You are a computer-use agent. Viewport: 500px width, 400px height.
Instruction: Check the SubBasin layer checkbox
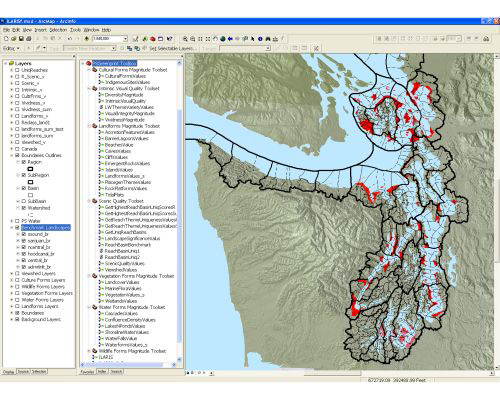[24, 201]
